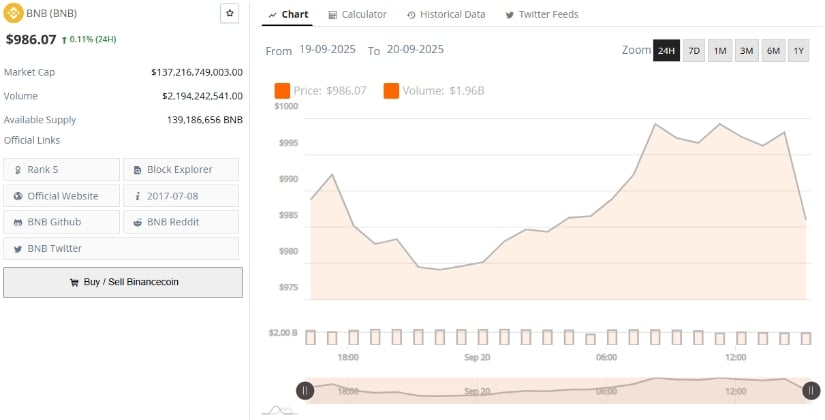Click the Github icon beside BNB Github
The image size is (825, 420).
click(18, 223)
